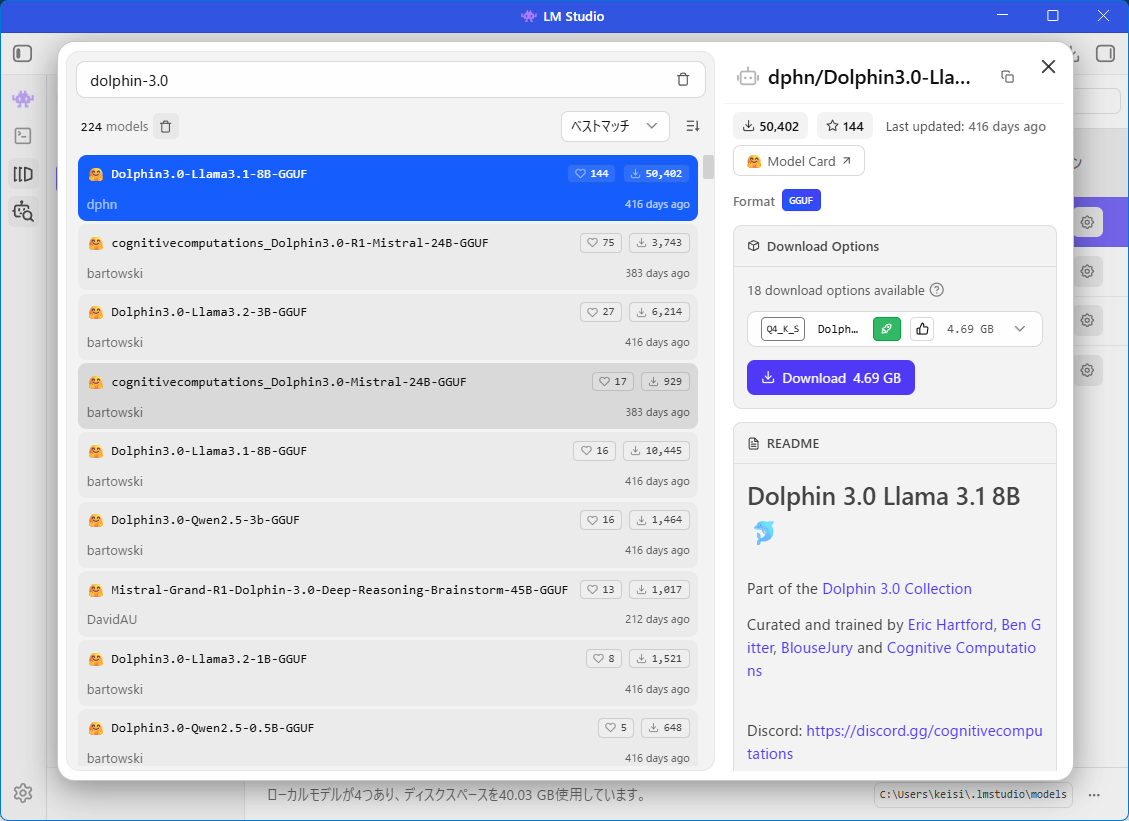Open the ベストマッチ sort dropdown
This screenshot has width=1129, height=821.
(x=615, y=126)
